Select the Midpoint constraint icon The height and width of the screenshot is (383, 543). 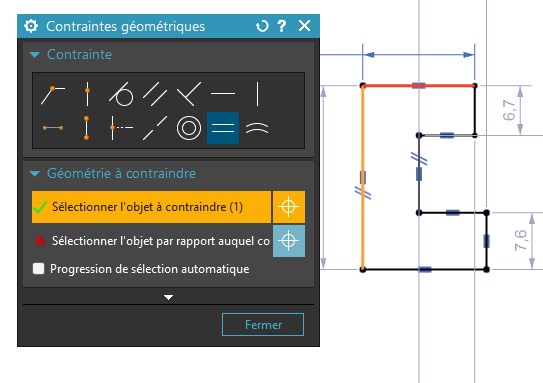(121, 128)
